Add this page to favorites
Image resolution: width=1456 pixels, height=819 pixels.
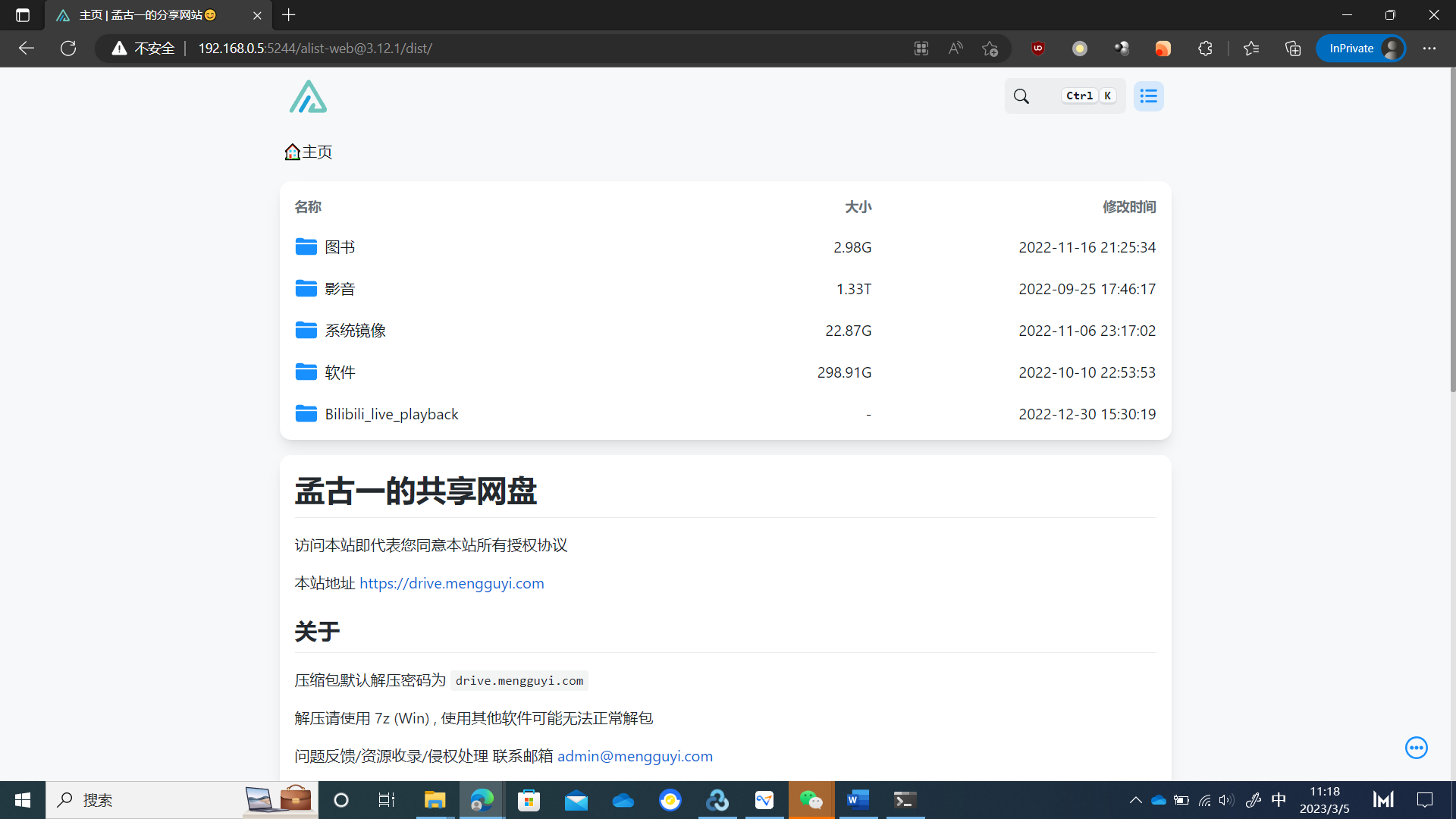pyautogui.click(x=990, y=48)
